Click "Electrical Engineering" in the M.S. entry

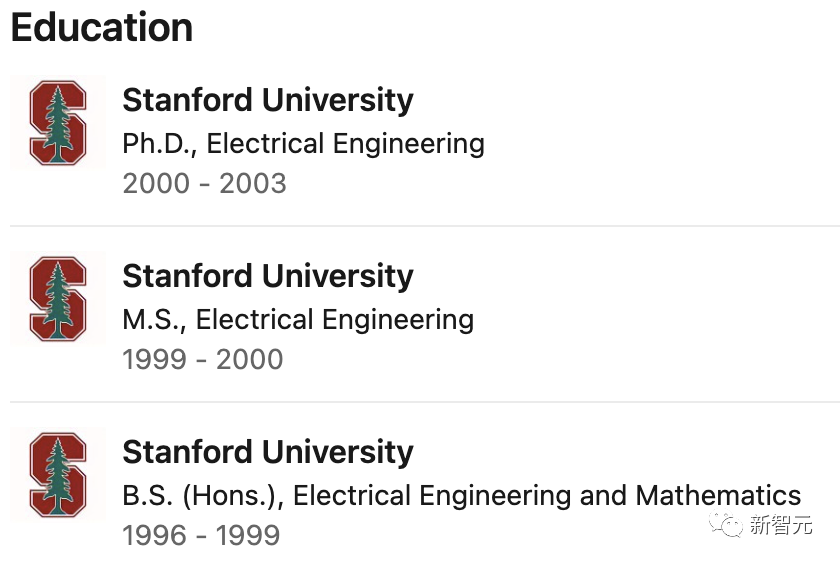click(x=334, y=320)
